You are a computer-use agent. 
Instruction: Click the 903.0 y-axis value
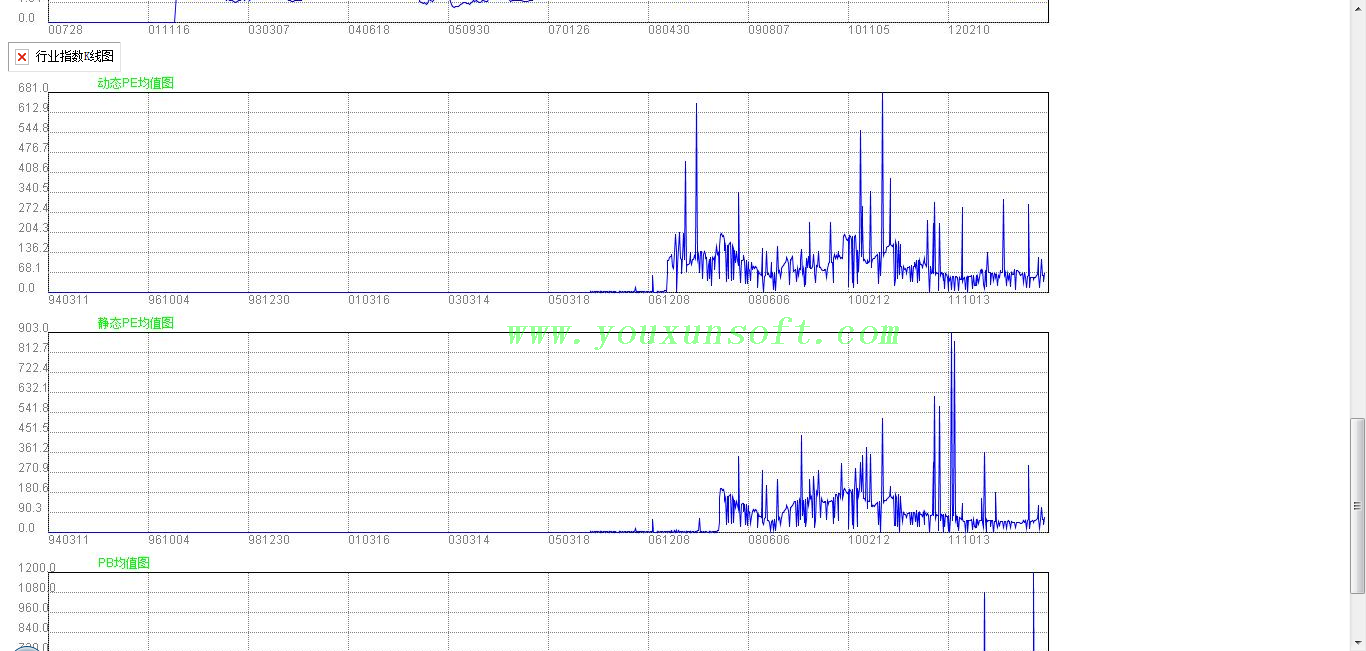coord(33,328)
